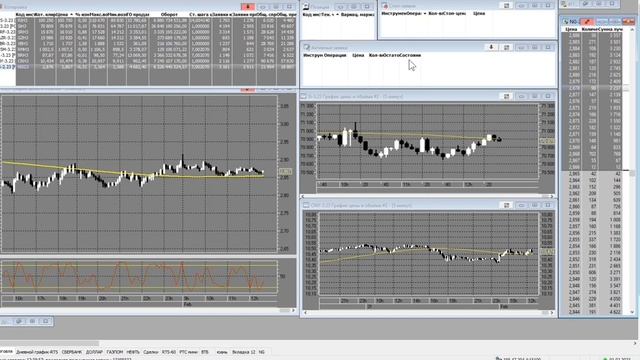Click the oscillator panel under left chart
This screenshot has width=640, height=360.
pyautogui.click(x=139, y=276)
